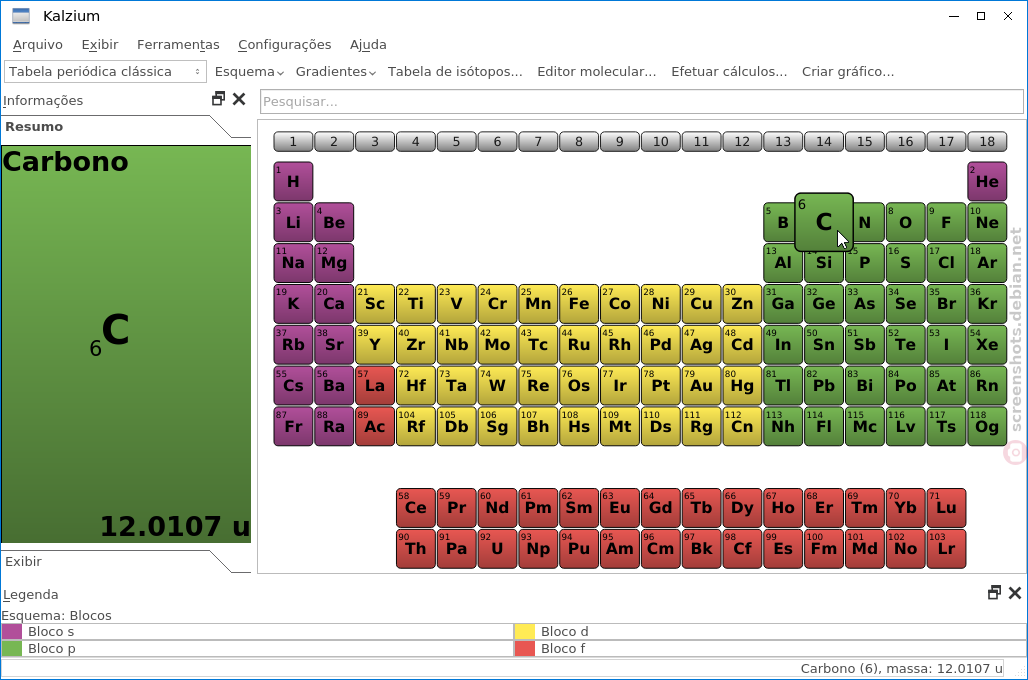
Task: Click status bar text Carbono (6), massa
Action: [901, 668]
